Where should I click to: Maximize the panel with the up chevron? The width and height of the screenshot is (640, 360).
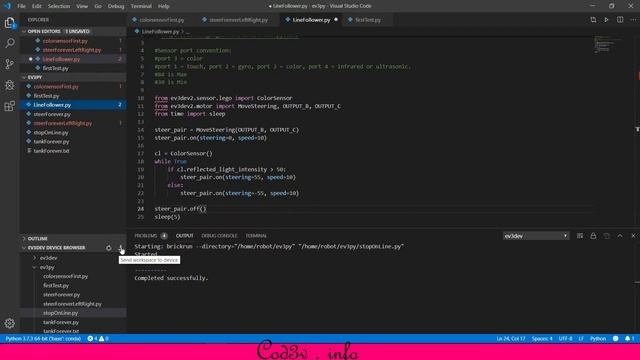[620, 236]
